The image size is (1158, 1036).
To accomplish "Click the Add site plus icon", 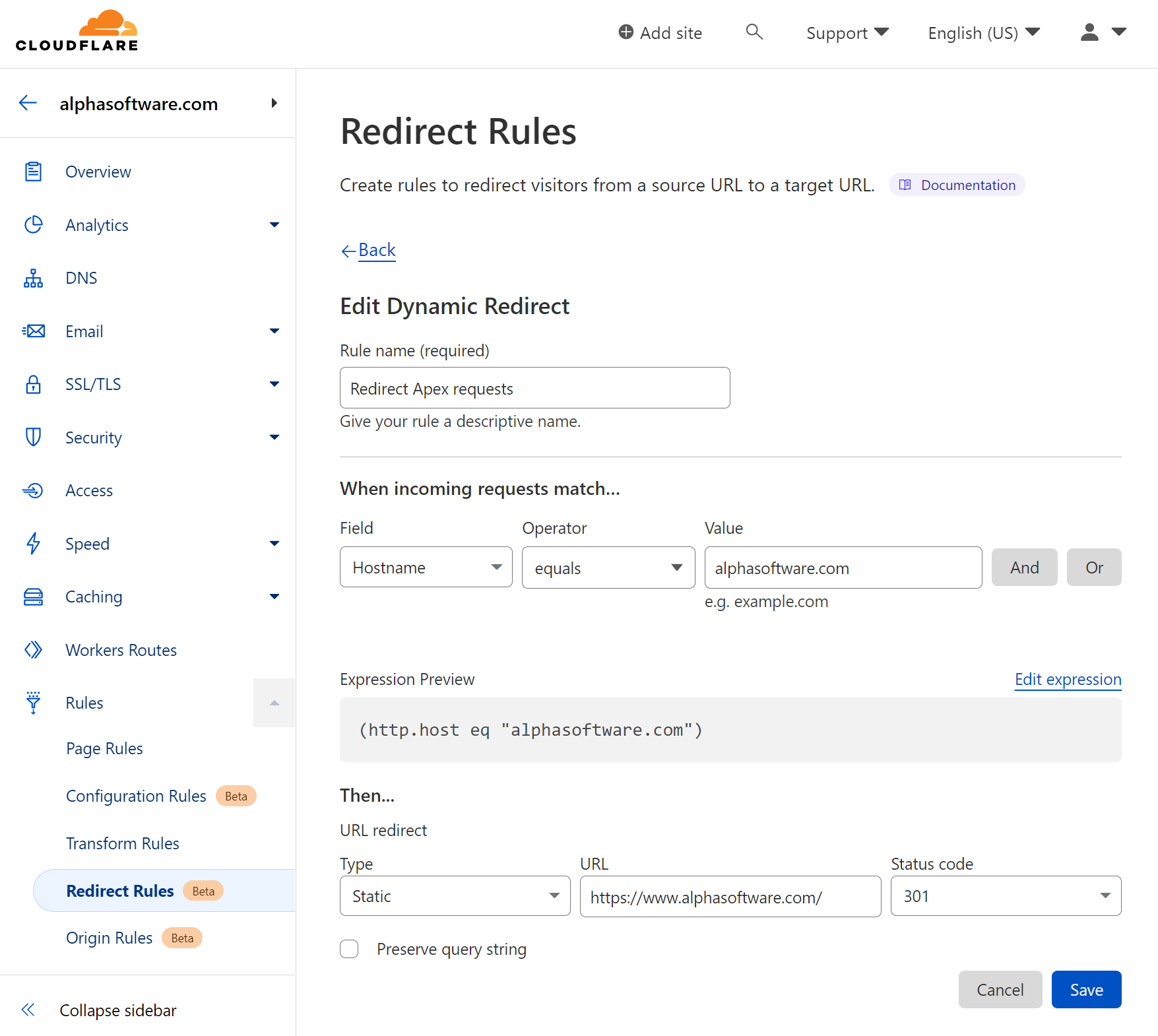I will 626,32.
